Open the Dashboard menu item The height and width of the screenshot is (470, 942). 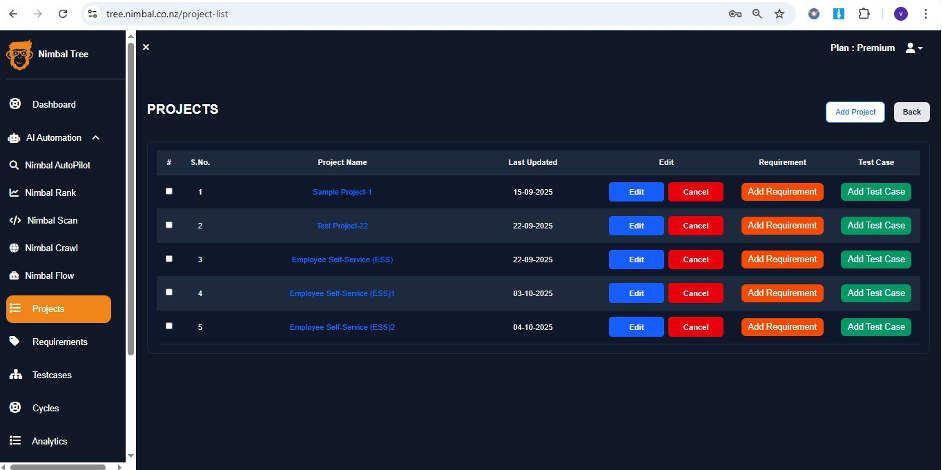coord(54,105)
